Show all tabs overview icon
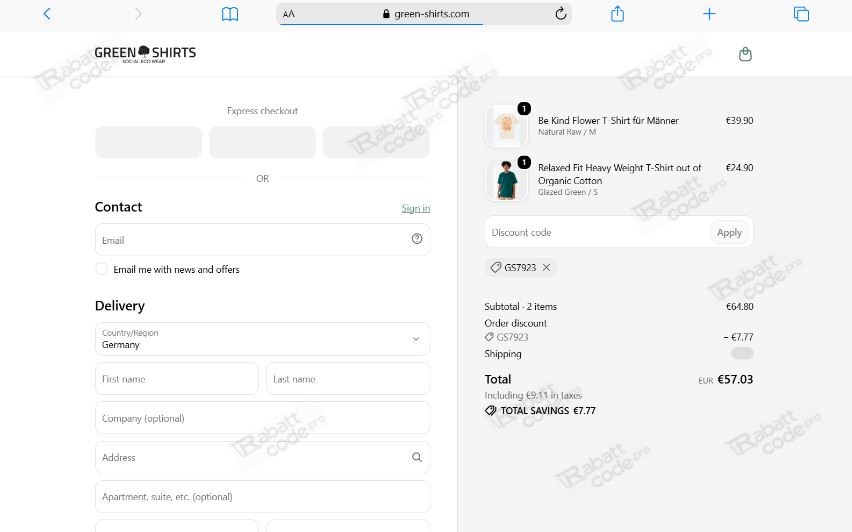The image size is (852, 532). [801, 14]
